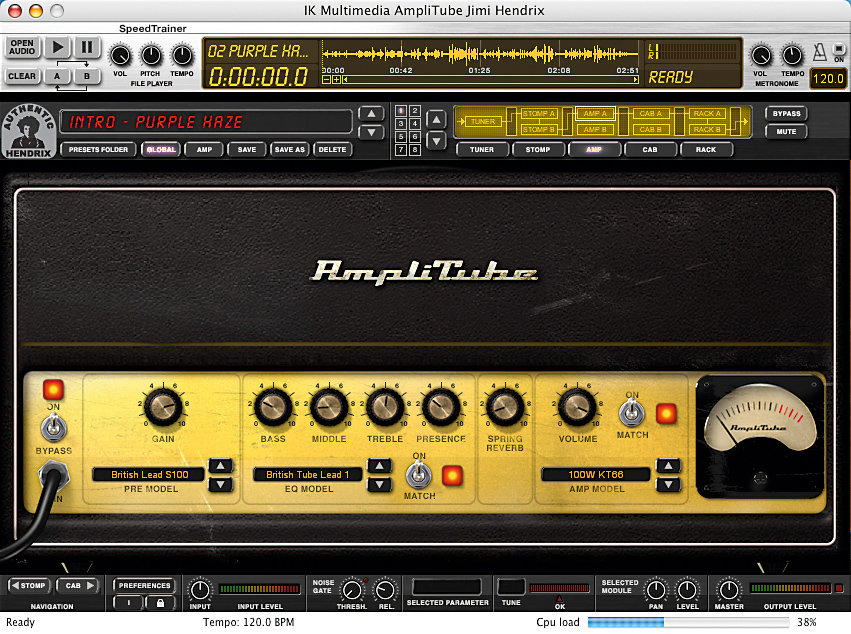Click the metronome icon
This screenshot has height=634, width=851.
[820, 53]
